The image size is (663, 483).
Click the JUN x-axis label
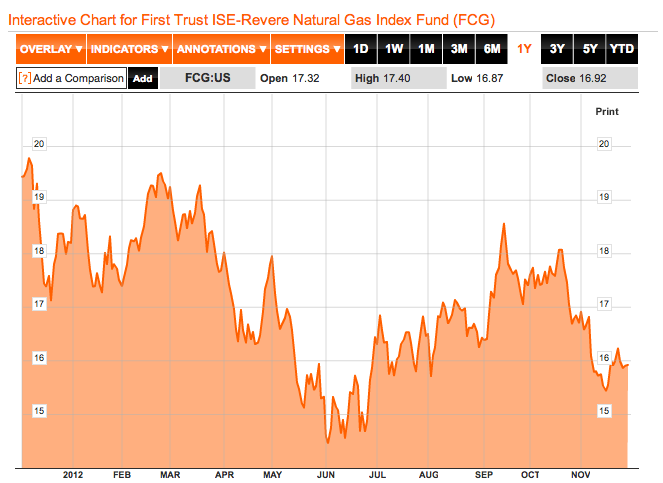(326, 475)
